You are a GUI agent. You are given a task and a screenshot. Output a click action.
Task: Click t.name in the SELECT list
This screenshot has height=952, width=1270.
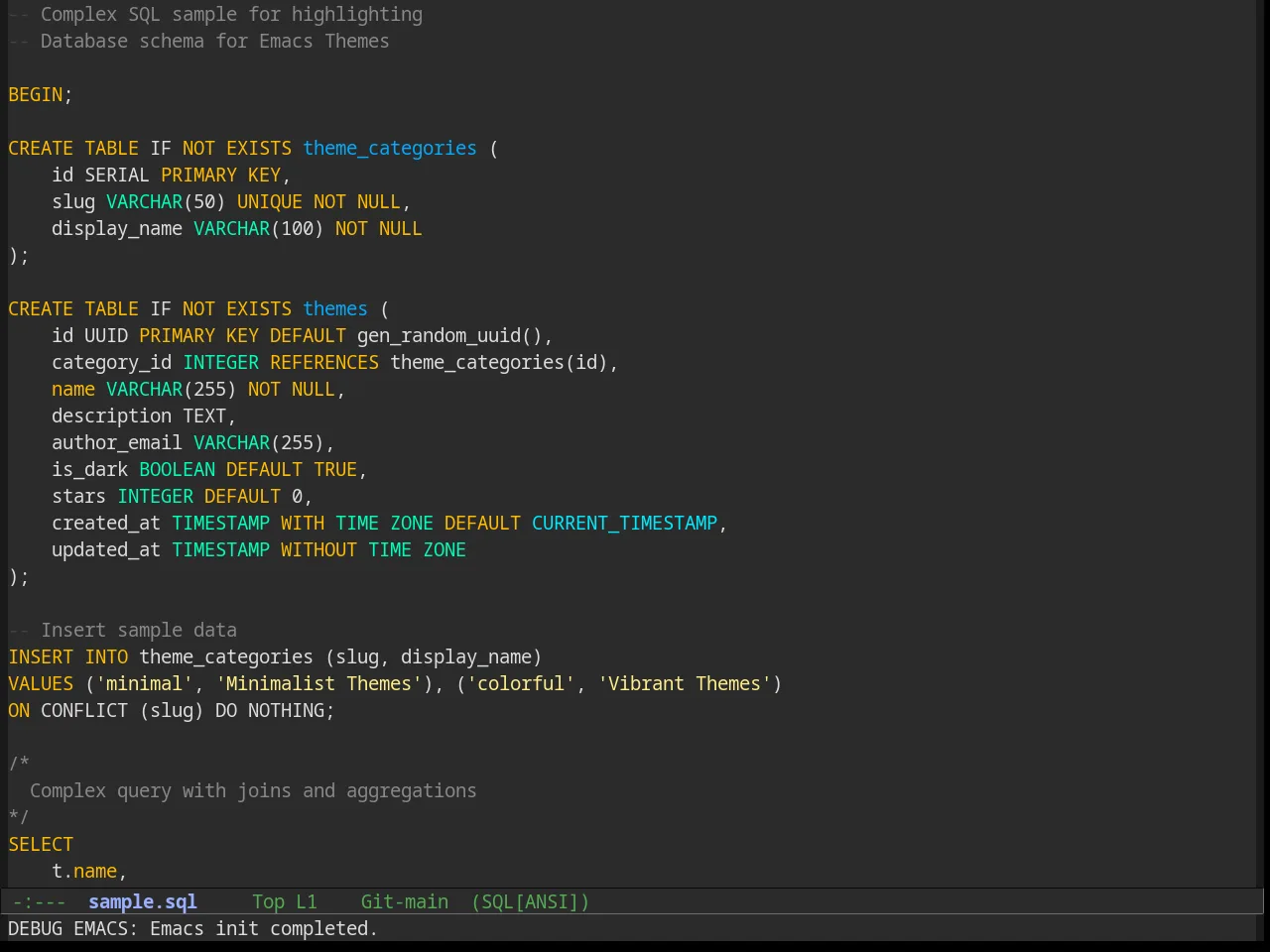(x=84, y=871)
